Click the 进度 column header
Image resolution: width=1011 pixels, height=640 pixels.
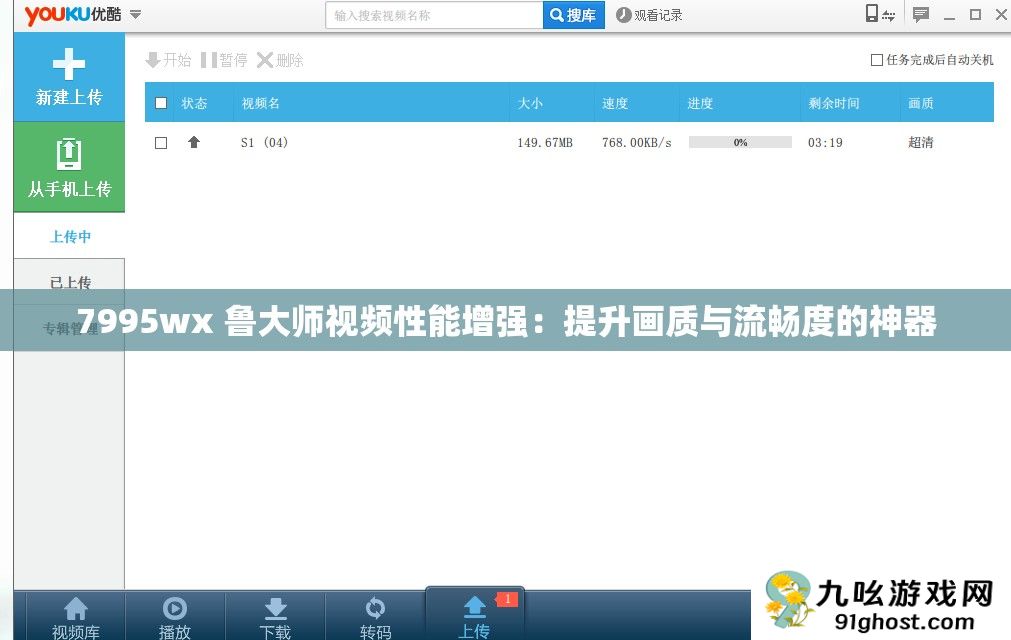point(700,103)
